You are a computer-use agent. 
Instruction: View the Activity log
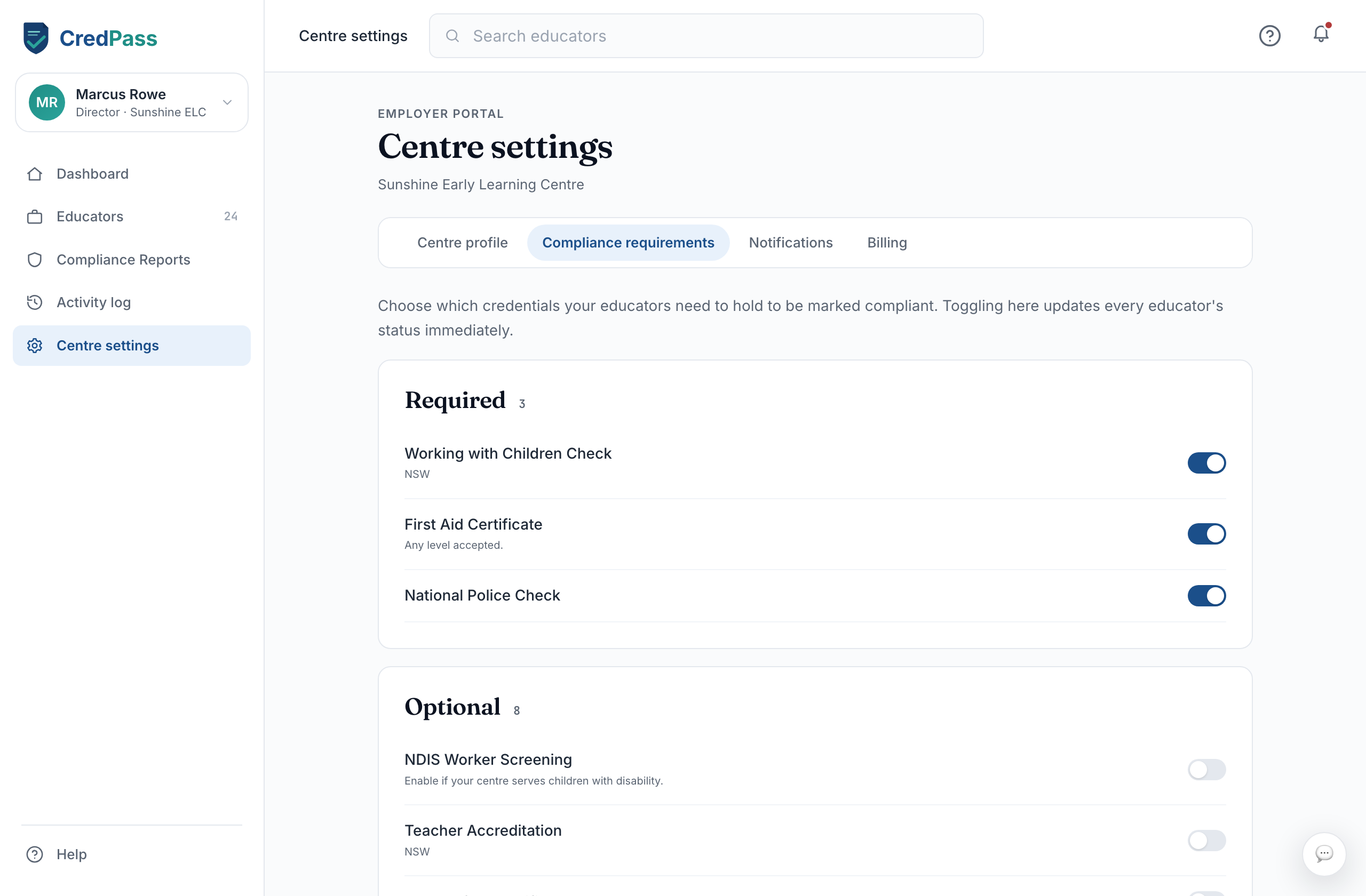[93, 302]
